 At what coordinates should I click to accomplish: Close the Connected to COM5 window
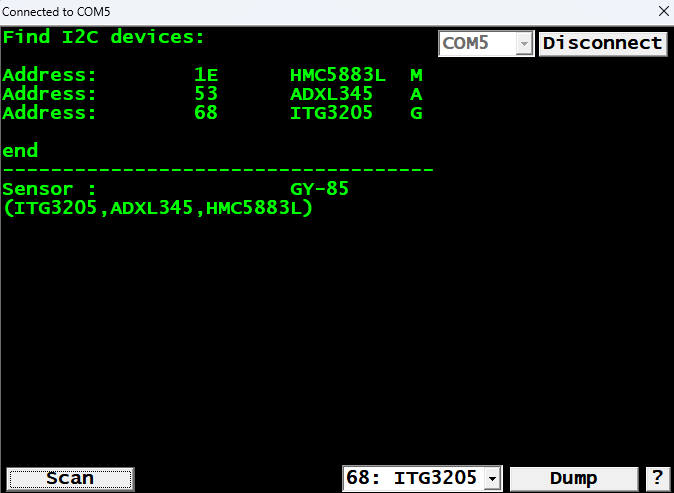point(664,12)
